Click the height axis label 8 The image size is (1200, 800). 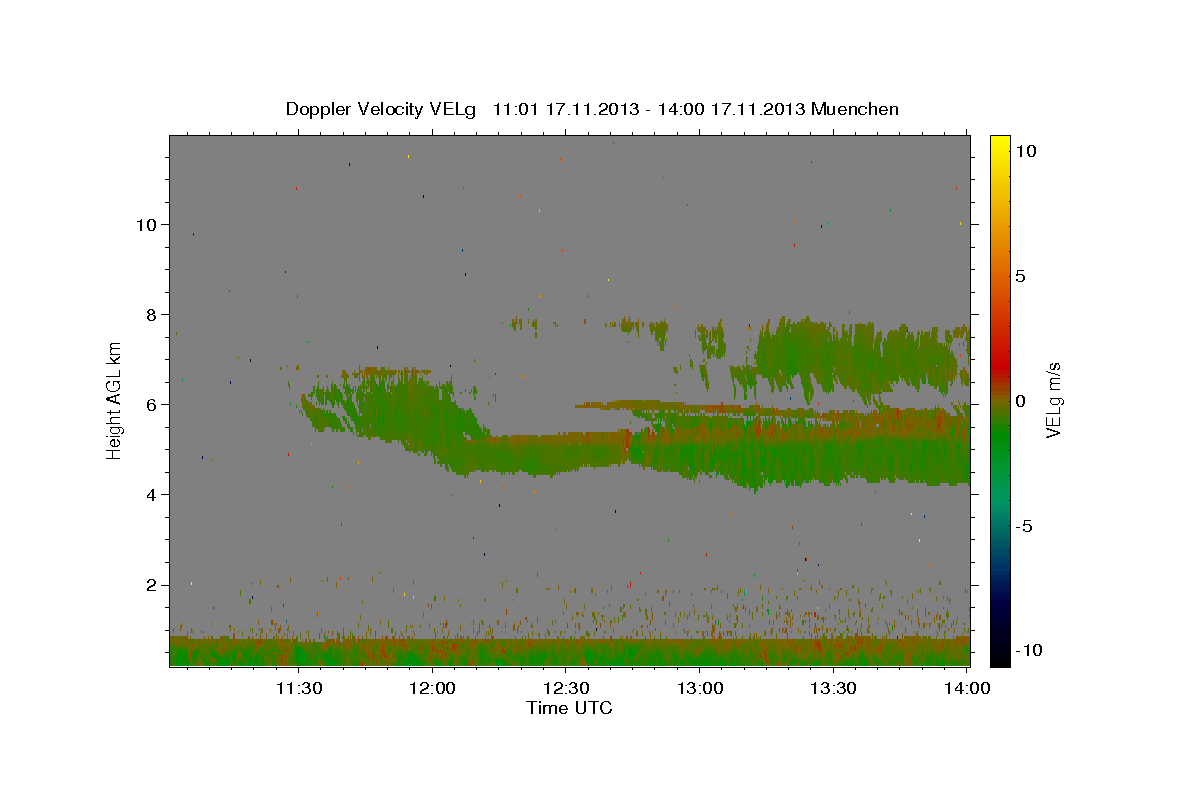tap(150, 315)
